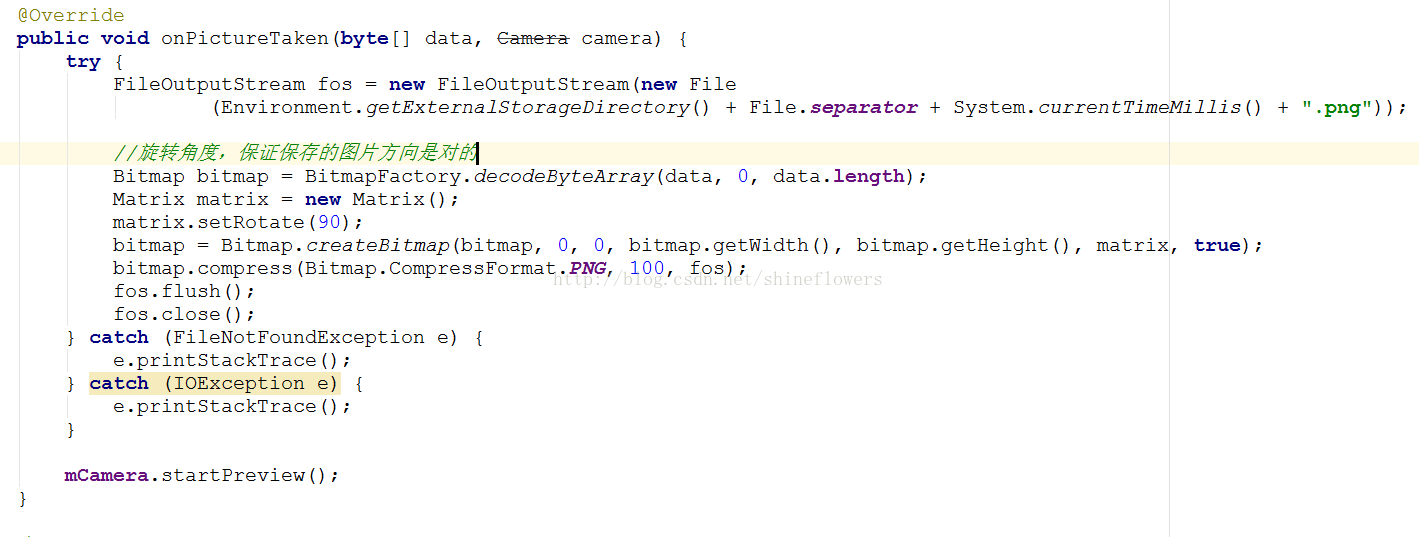Click the strikethrough deprecated Camera type

tap(533, 39)
